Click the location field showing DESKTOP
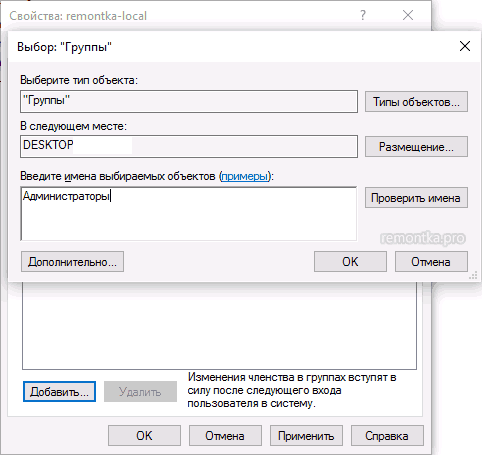This screenshot has width=482, height=455. pyautogui.click(x=189, y=146)
